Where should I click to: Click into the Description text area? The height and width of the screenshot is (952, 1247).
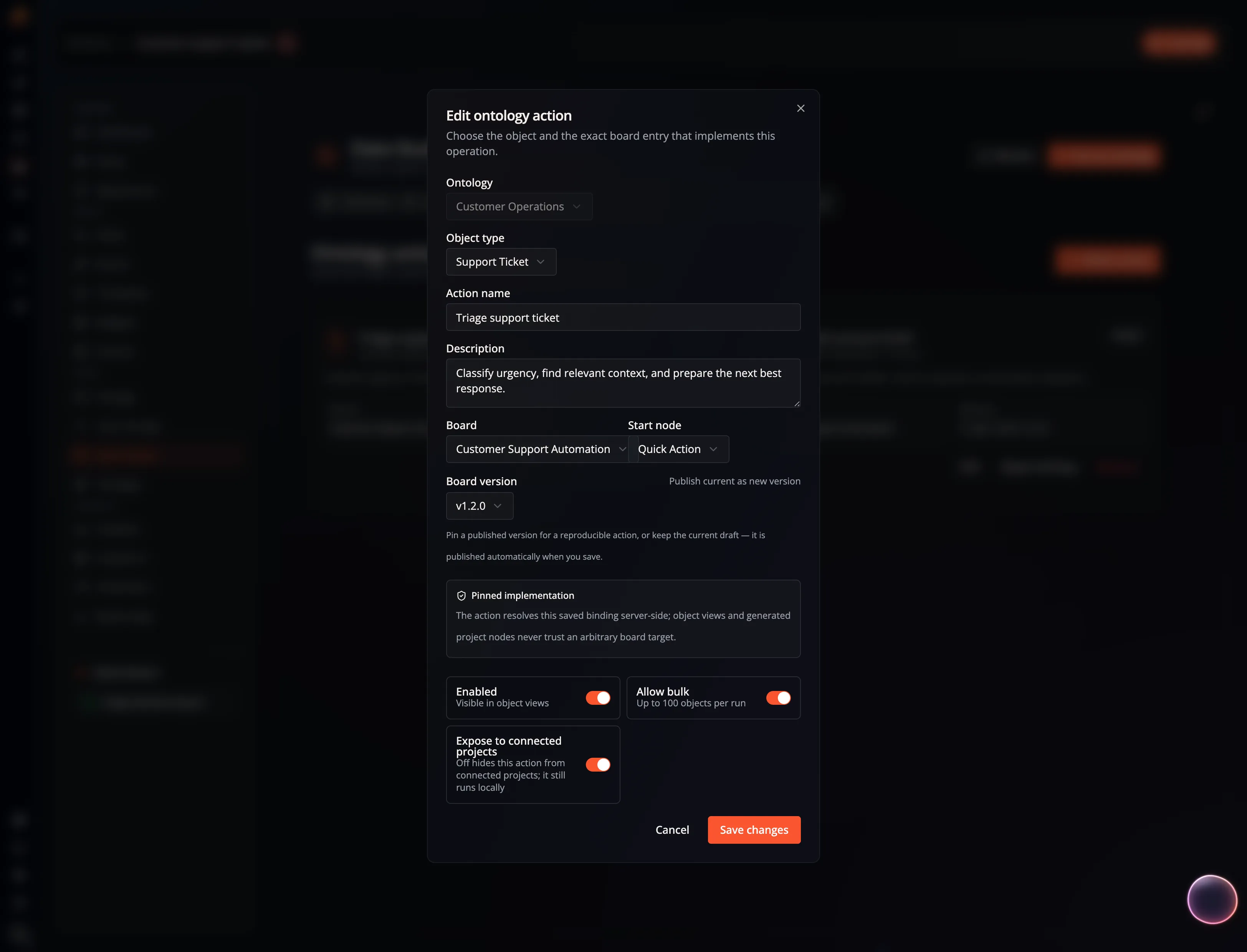(623, 383)
